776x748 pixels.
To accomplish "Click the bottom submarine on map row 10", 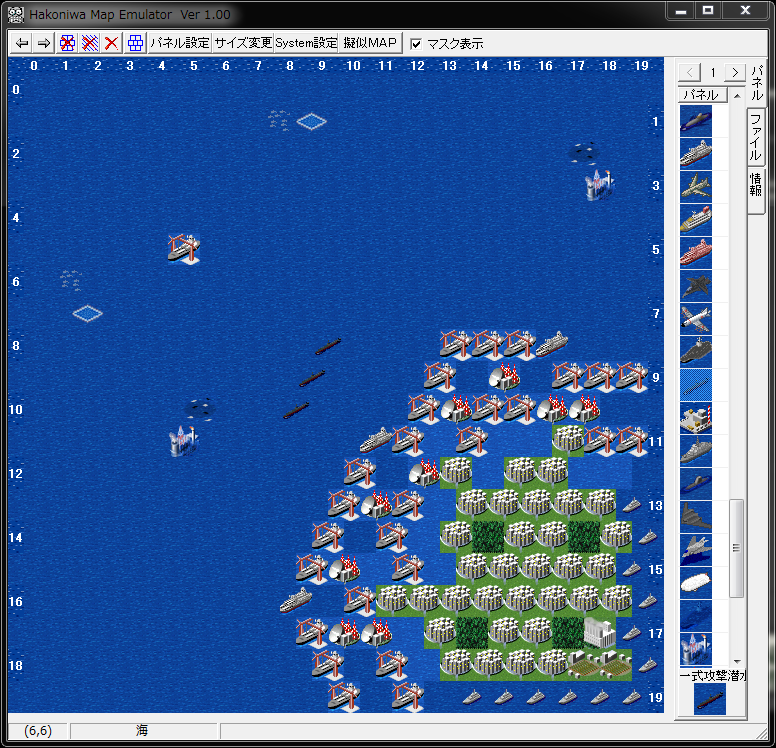I will click(296, 410).
